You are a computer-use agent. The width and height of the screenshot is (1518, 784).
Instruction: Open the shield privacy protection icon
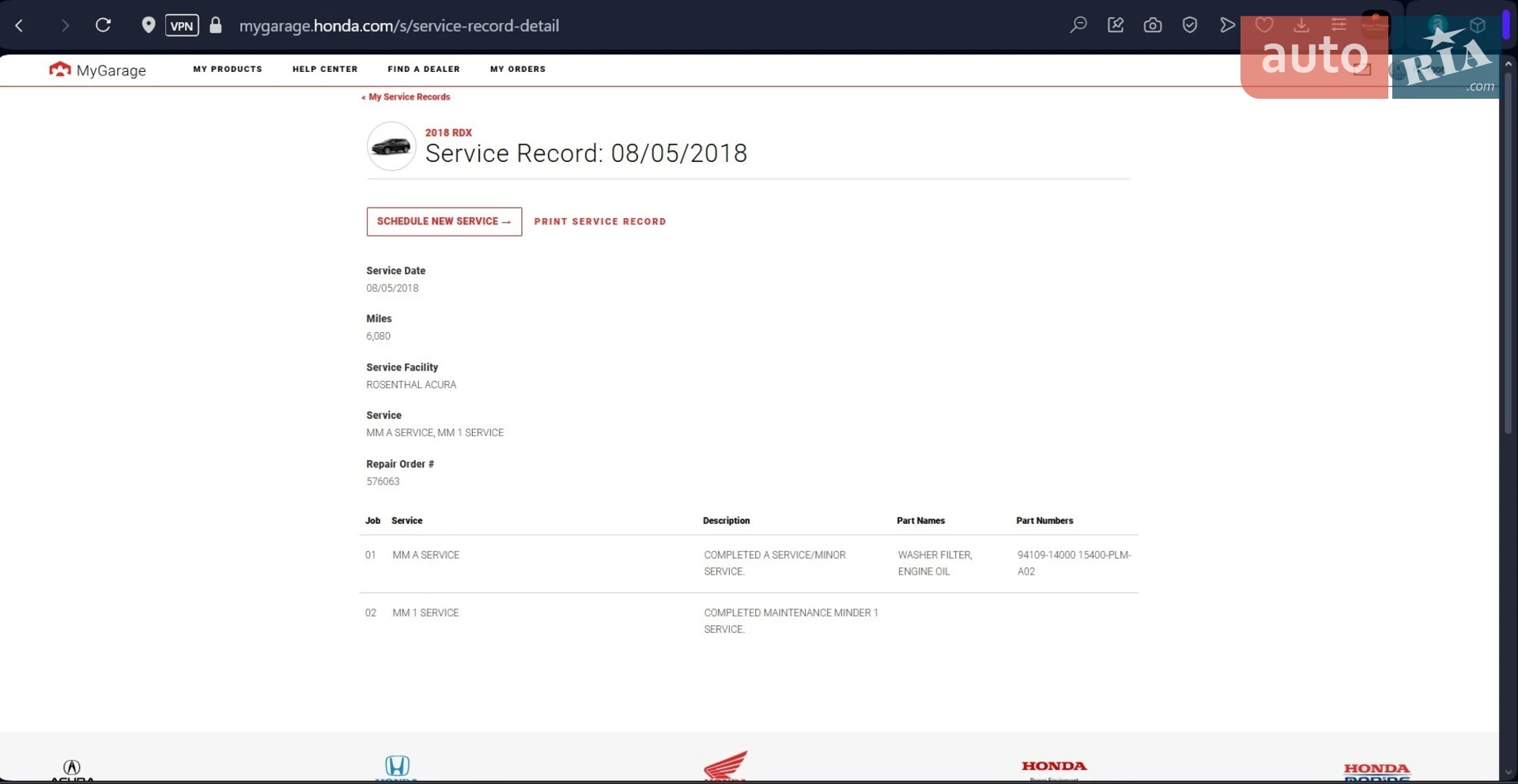point(1190,25)
